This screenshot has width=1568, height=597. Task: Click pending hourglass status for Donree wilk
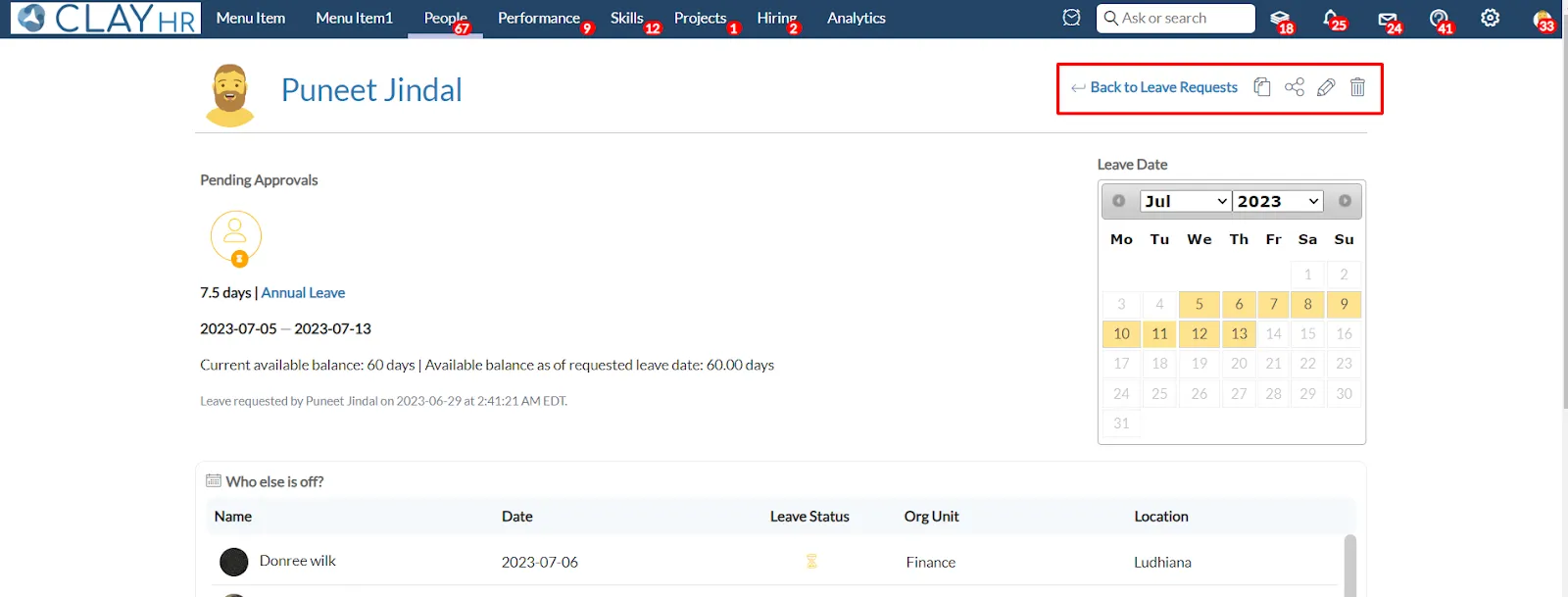coord(811,562)
